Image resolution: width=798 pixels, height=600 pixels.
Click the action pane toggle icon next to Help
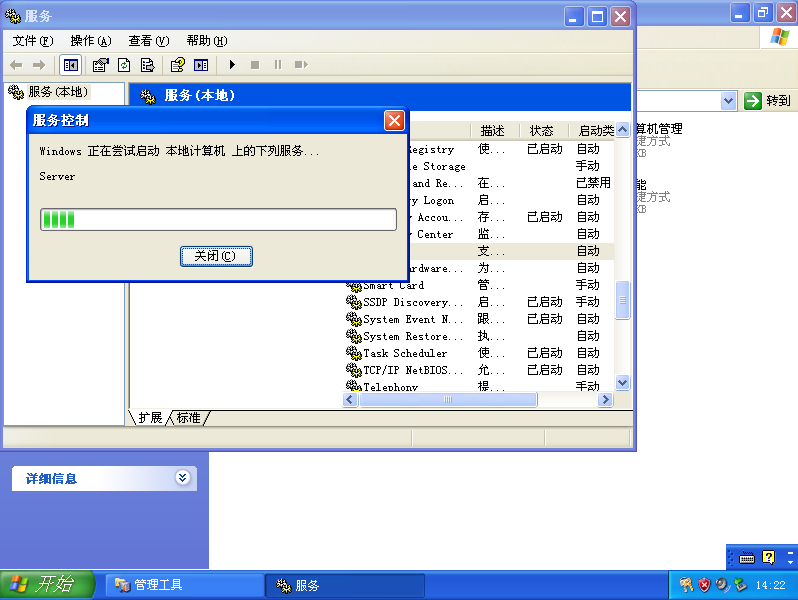[201, 65]
